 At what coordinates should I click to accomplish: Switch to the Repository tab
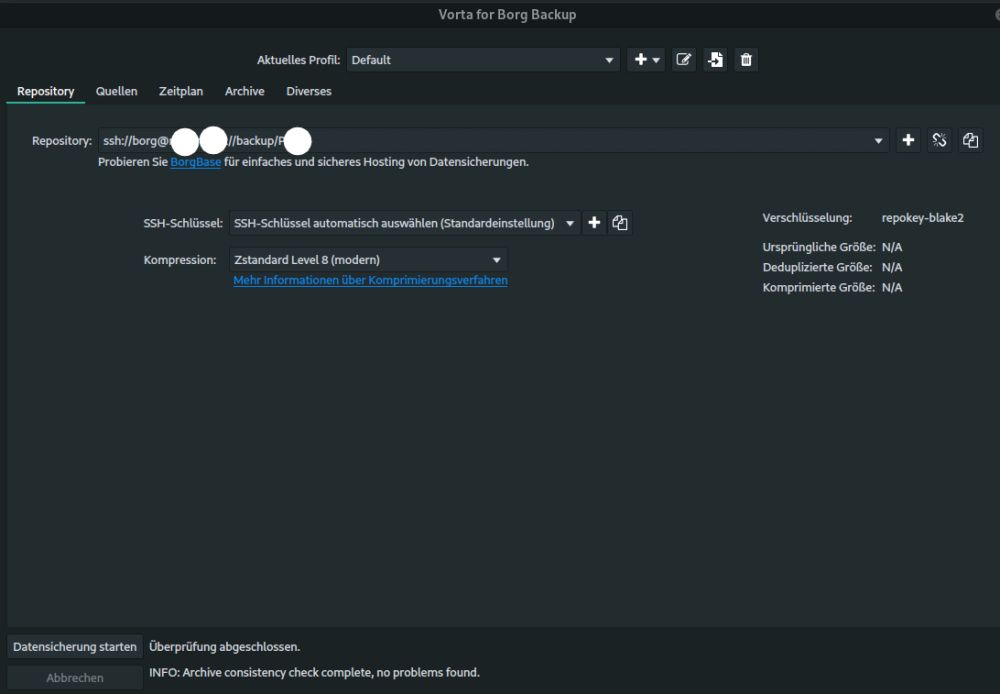pos(45,91)
